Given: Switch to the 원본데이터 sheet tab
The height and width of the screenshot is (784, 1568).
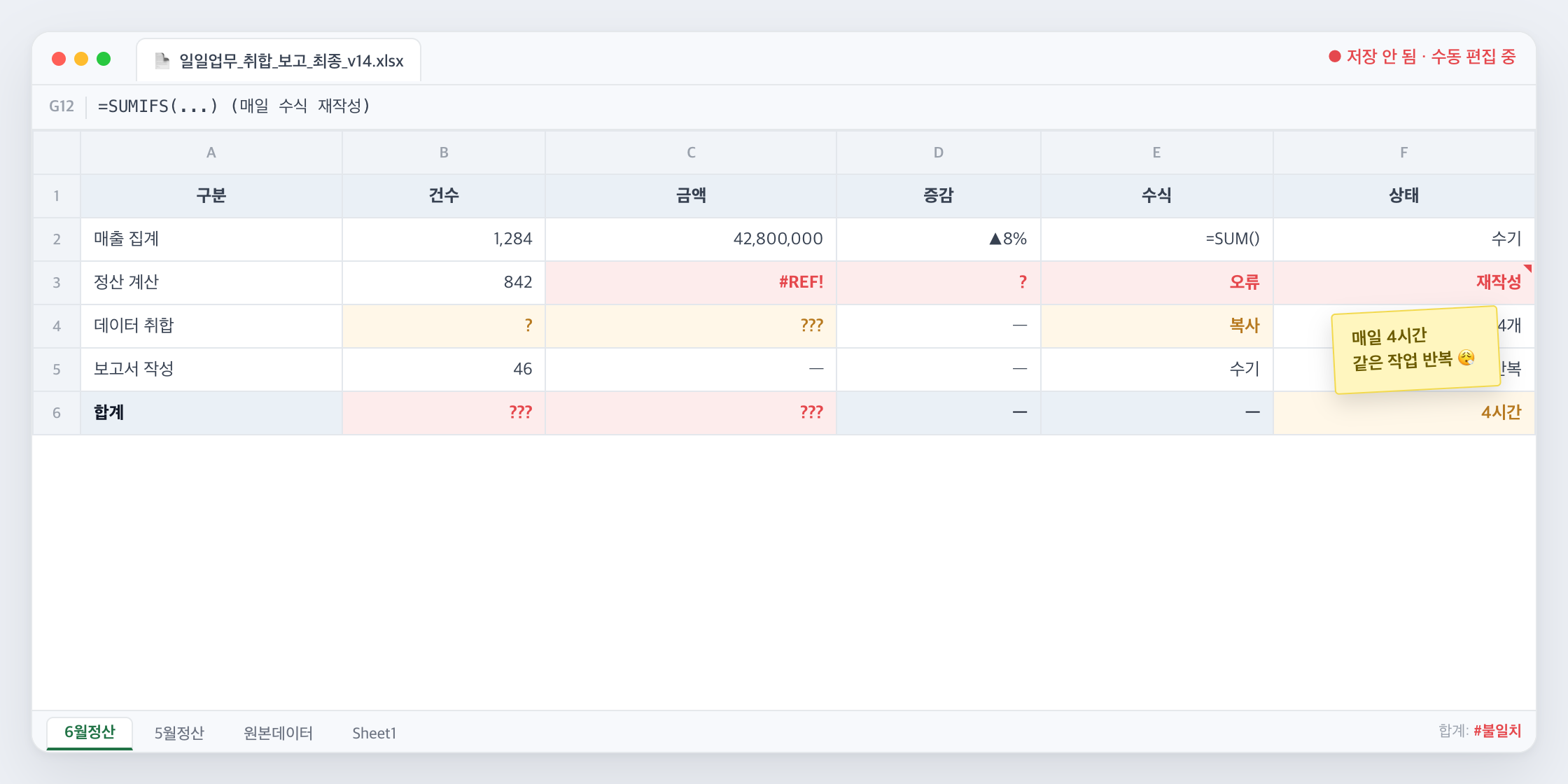Looking at the screenshot, I should click(x=278, y=733).
